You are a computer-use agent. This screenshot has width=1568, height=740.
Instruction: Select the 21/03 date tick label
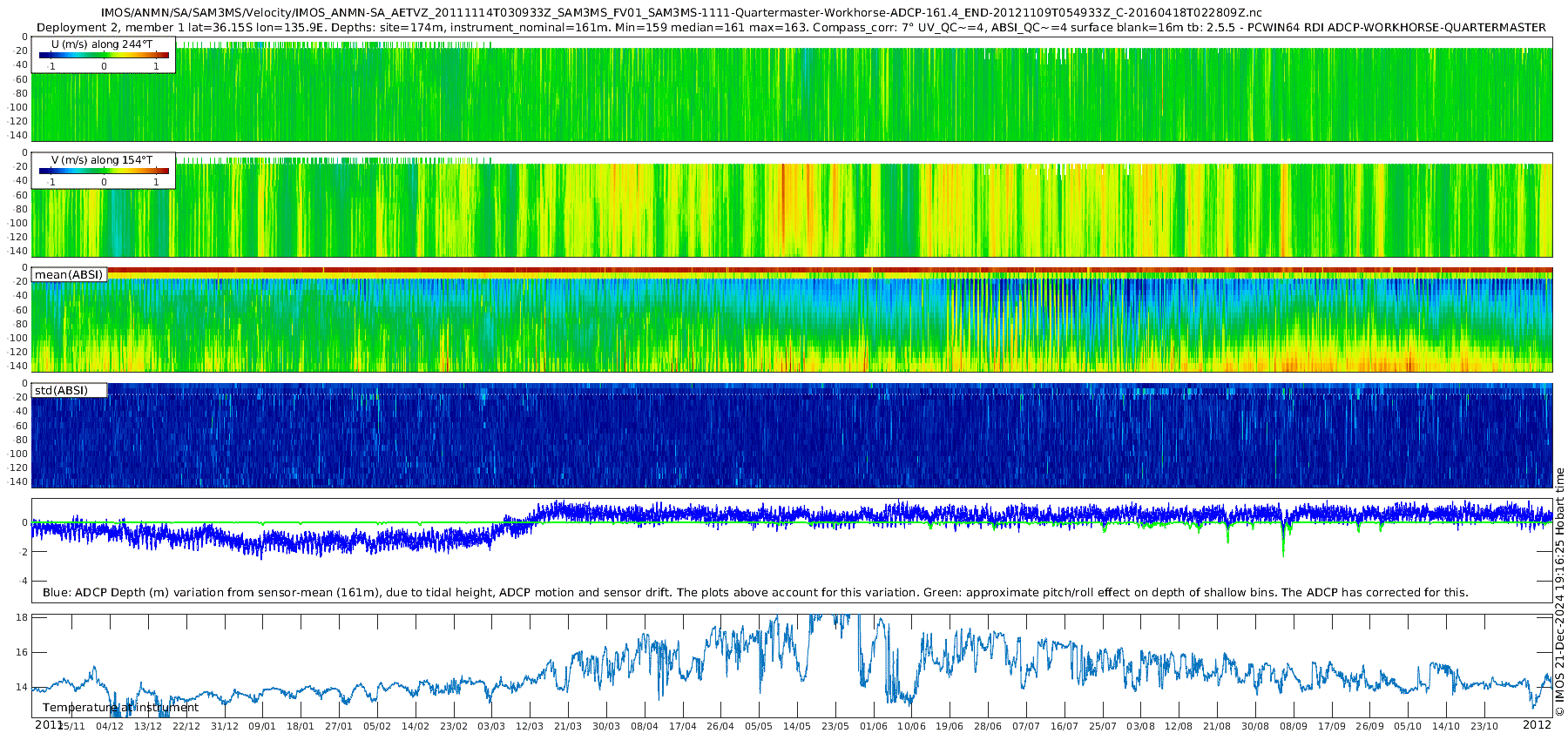[568, 726]
